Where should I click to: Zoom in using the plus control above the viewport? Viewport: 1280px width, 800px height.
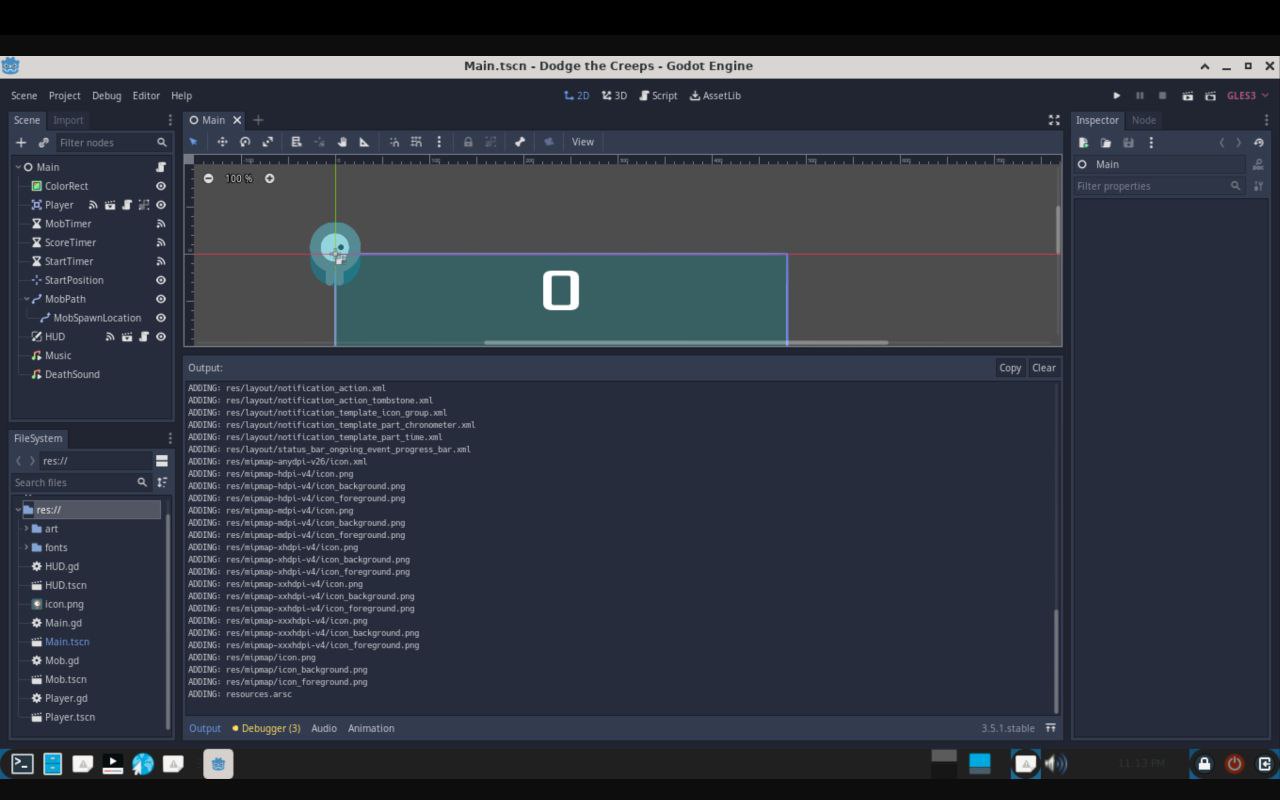[269, 178]
